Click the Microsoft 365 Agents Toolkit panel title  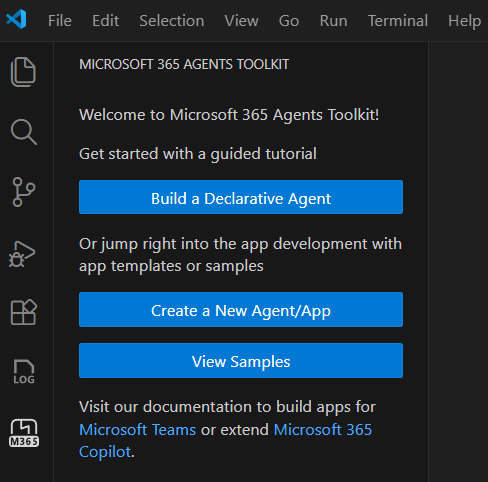pos(184,64)
